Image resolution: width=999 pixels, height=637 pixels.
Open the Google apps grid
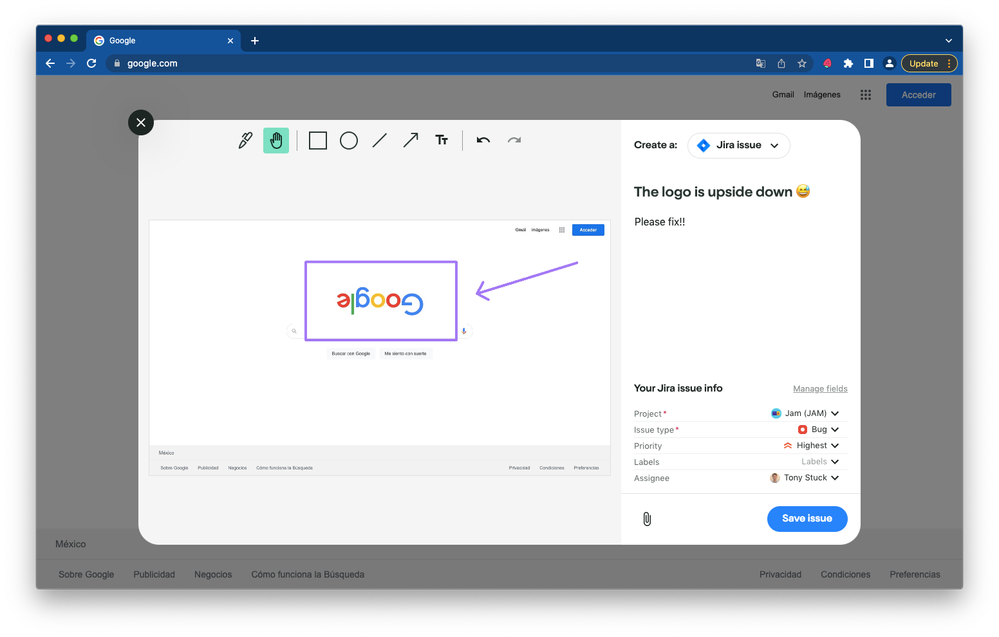[x=865, y=94]
